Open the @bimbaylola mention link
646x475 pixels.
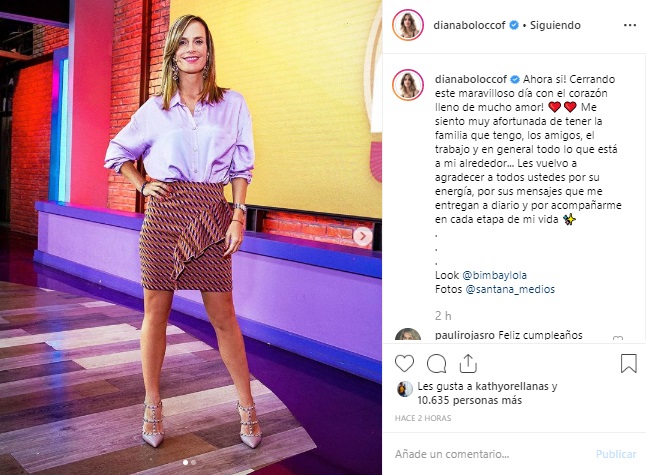pos(494,275)
